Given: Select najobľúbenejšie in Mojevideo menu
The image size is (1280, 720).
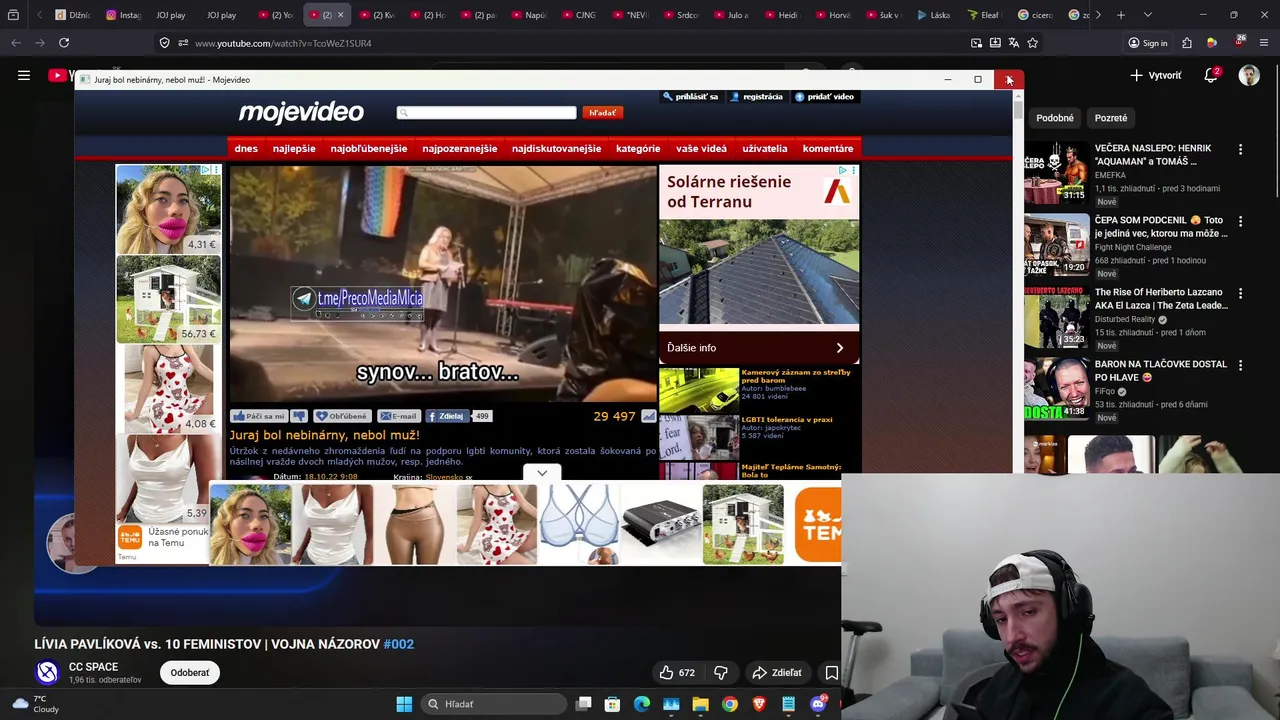Looking at the screenshot, I should click(369, 148).
